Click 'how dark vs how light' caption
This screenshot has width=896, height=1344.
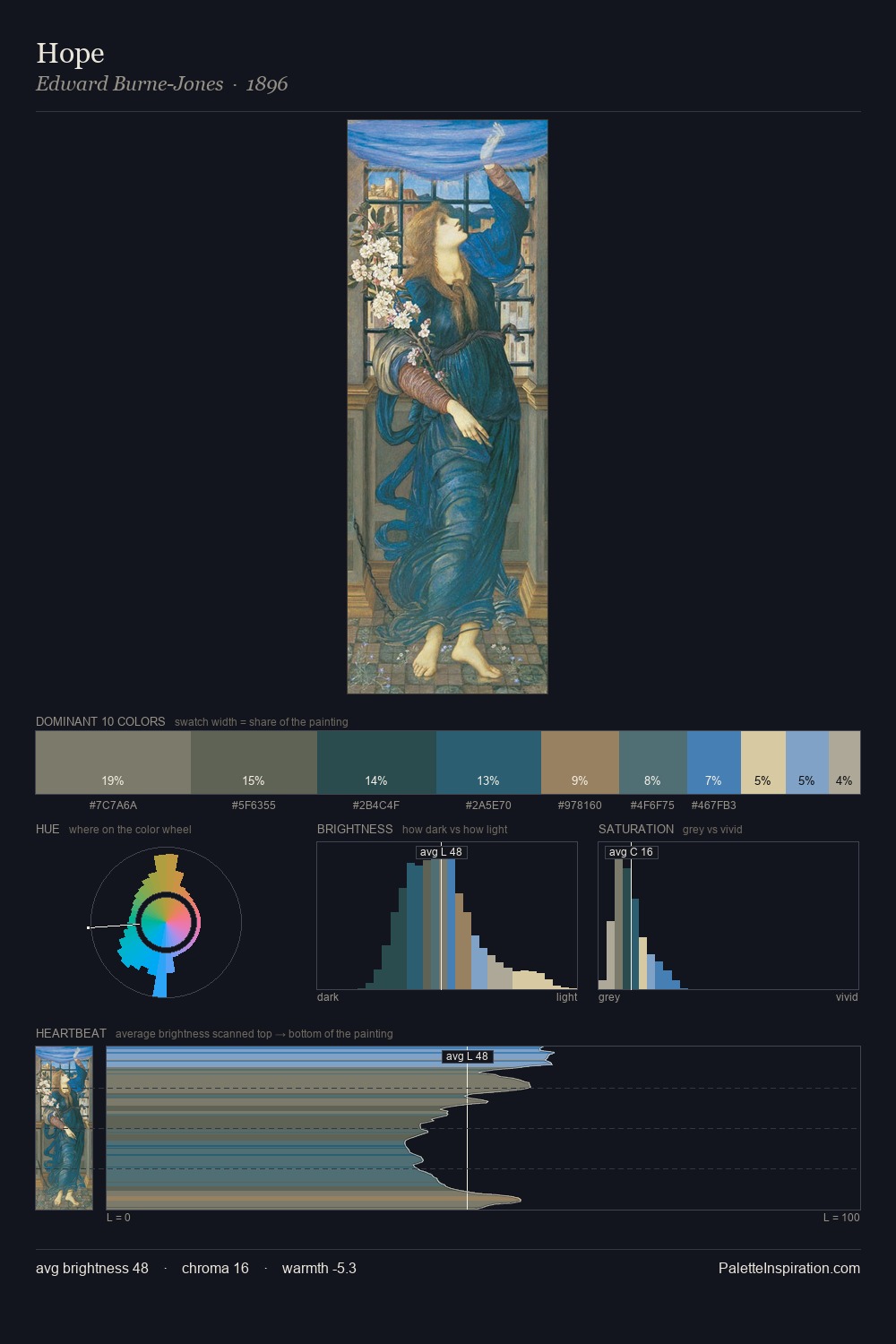454,830
